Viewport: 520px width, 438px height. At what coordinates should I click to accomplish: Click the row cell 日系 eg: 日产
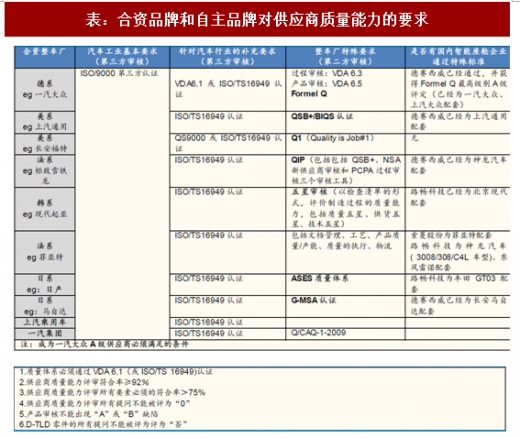[x=45, y=284]
